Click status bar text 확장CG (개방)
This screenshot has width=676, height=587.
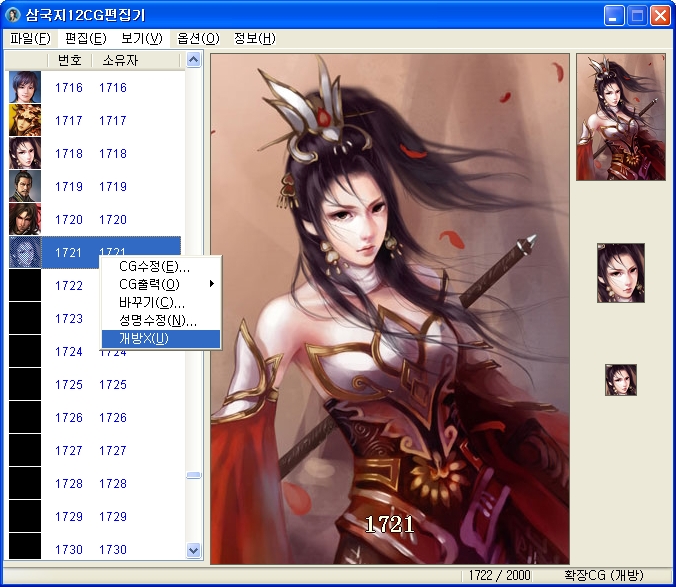(604, 575)
